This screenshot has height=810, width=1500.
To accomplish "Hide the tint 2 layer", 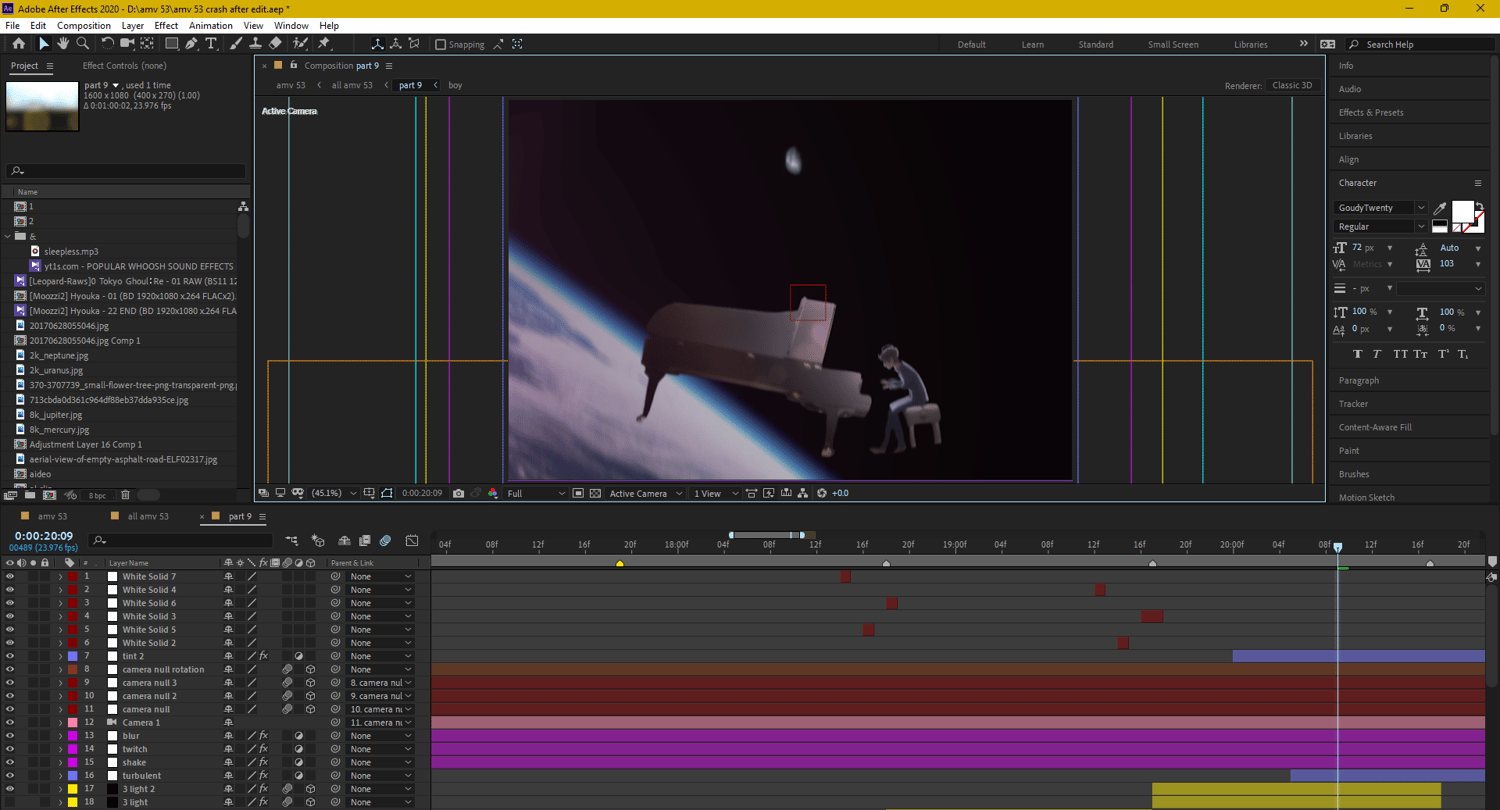I will pos(10,656).
